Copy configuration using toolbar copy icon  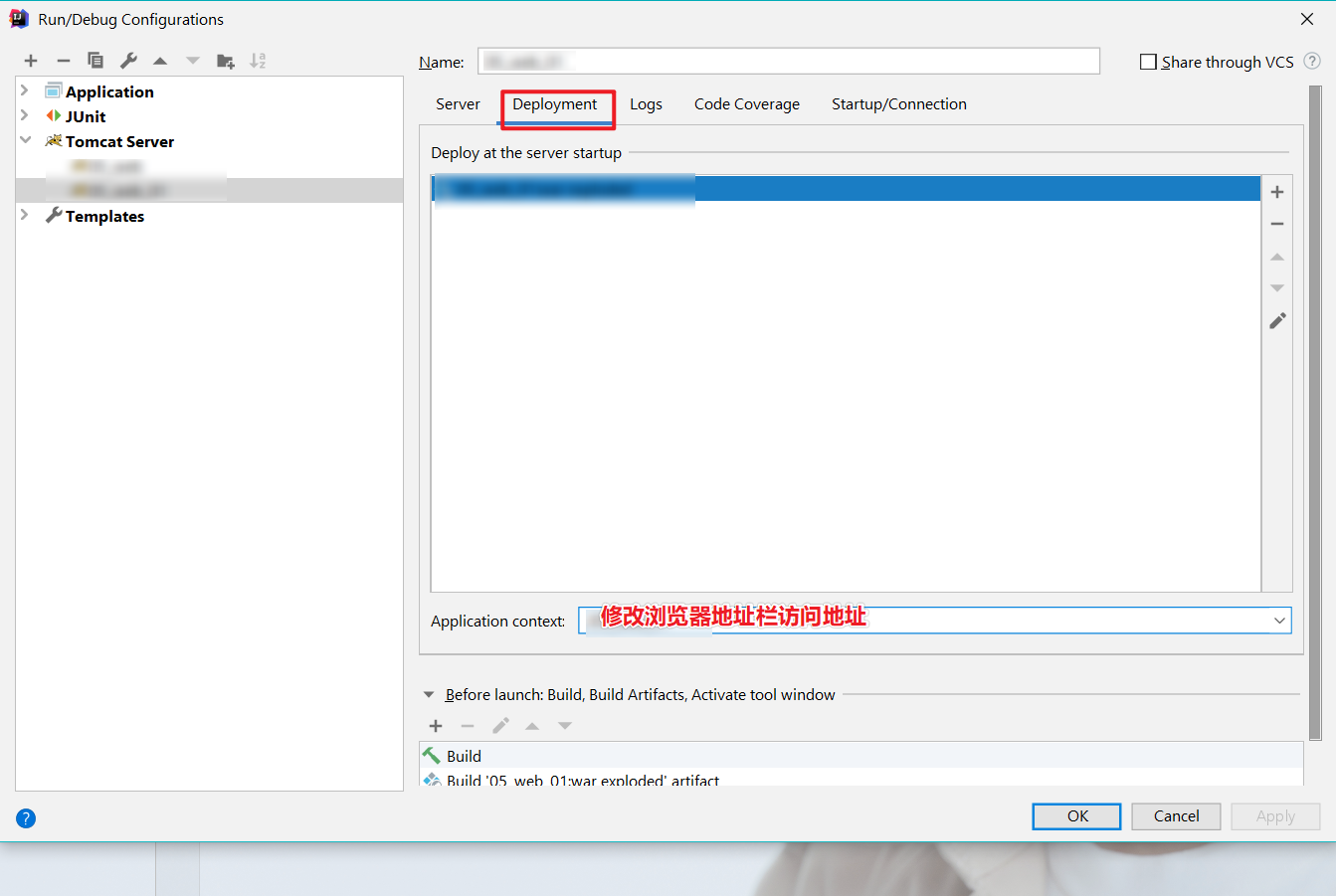point(95,61)
